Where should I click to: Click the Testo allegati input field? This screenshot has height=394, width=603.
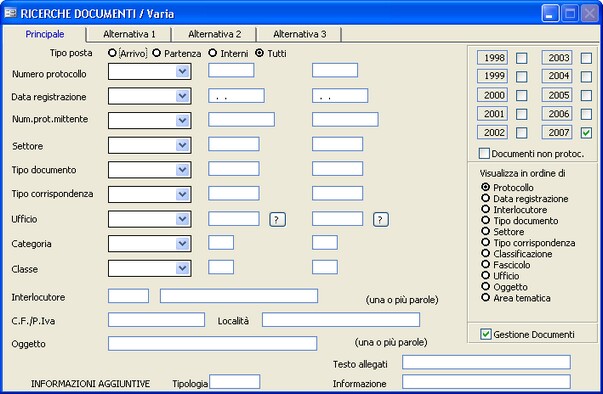[x=486, y=362]
